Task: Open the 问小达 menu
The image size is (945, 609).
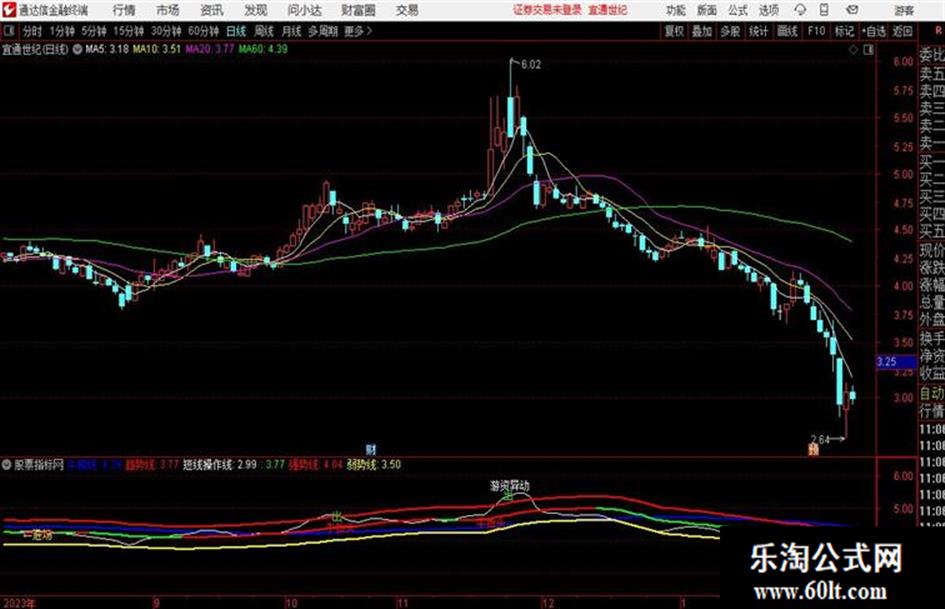Action: point(304,10)
